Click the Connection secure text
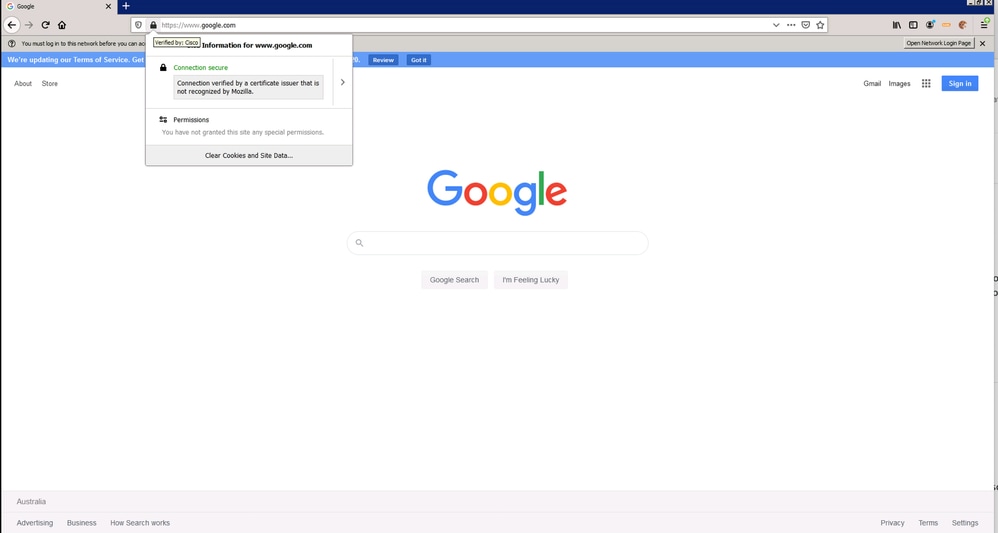998x533 pixels. point(200,68)
